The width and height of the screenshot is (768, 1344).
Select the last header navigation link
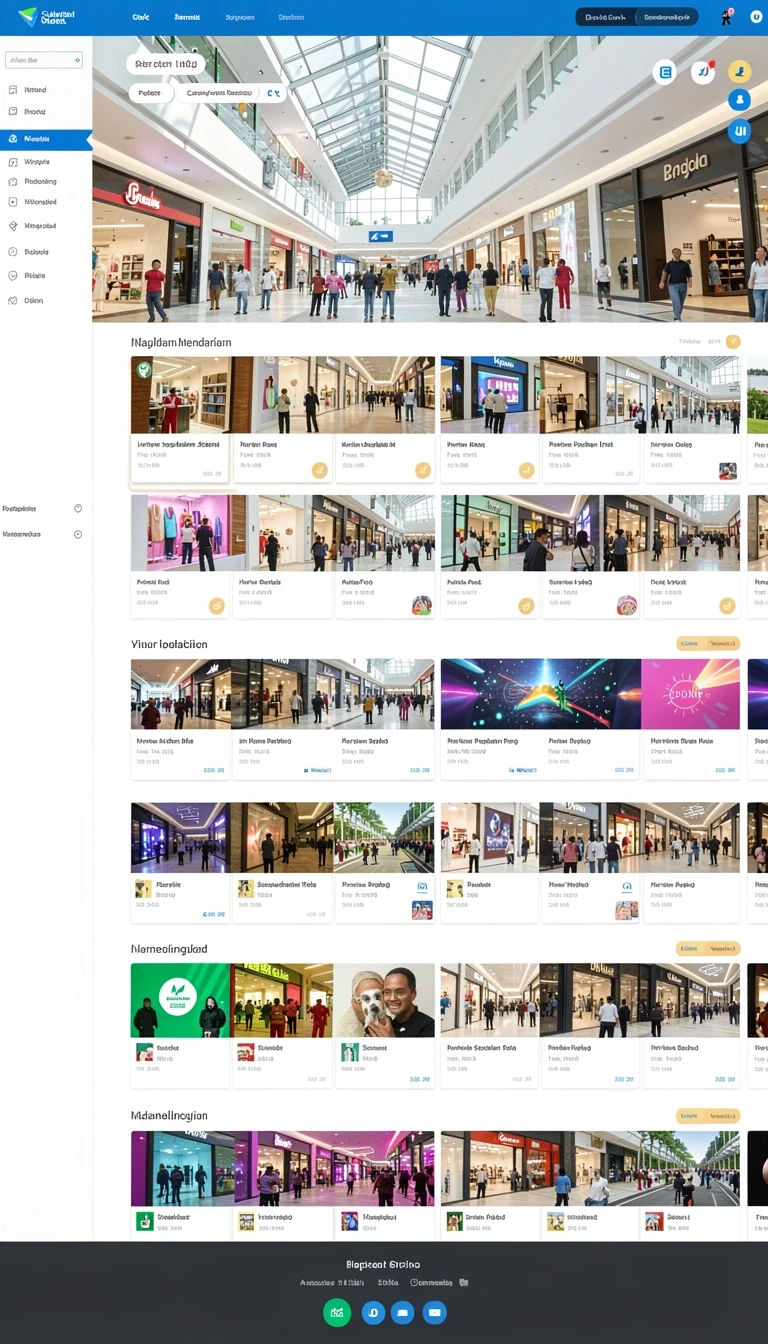(x=292, y=17)
